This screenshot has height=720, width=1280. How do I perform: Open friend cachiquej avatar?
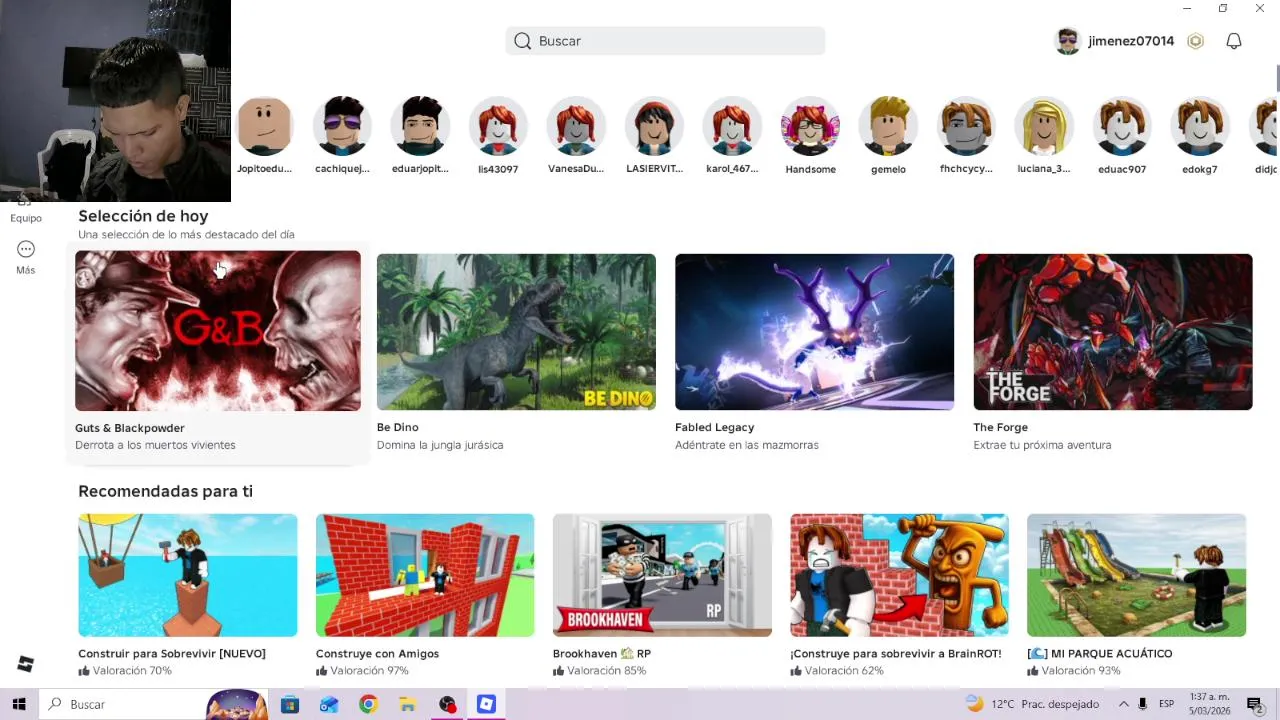[x=342, y=126]
